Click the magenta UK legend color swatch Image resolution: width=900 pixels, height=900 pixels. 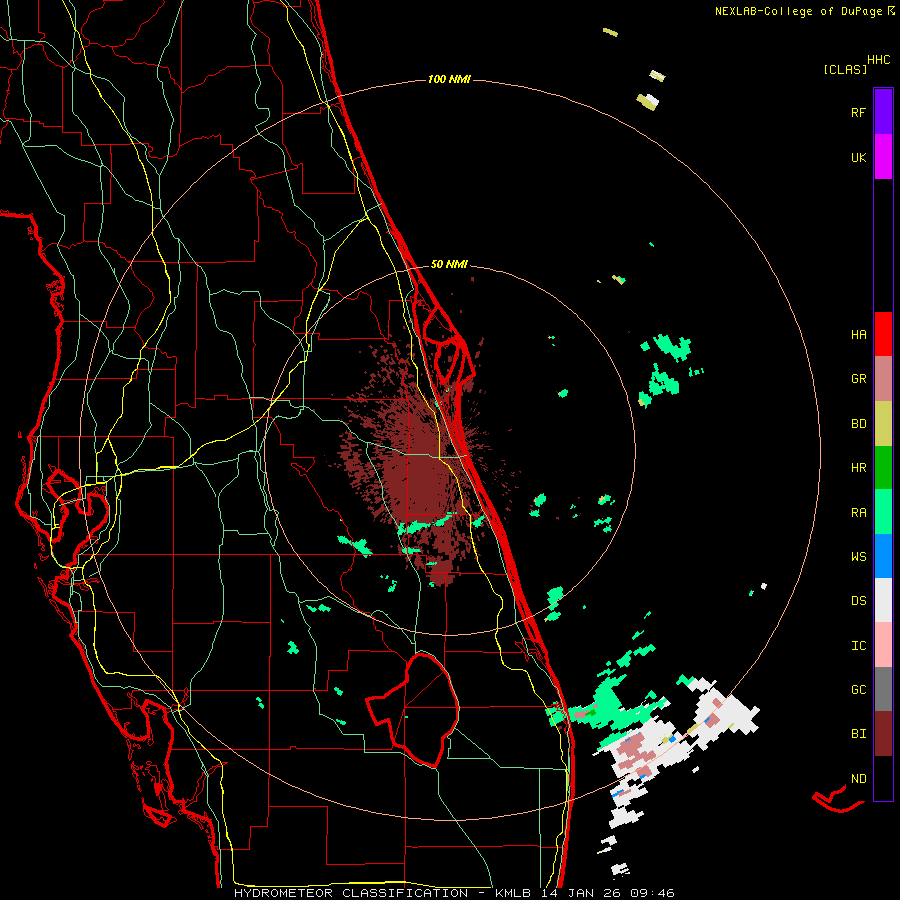tap(883, 157)
